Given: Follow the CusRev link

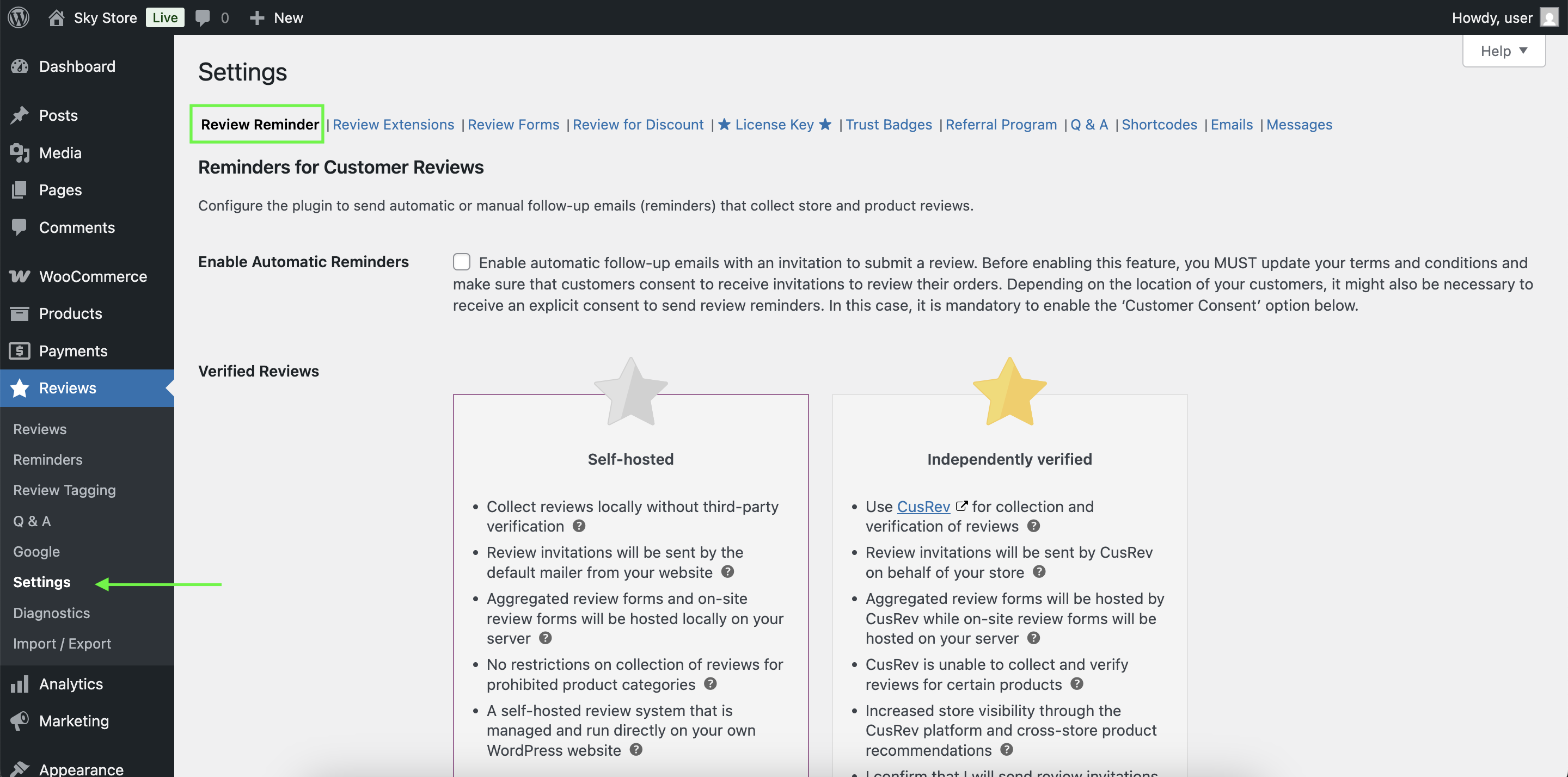Looking at the screenshot, I should pos(923,507).
